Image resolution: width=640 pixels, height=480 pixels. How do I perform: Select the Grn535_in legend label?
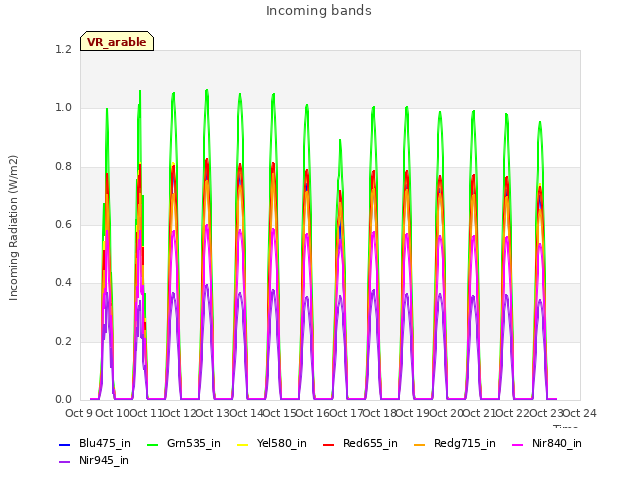194,443
